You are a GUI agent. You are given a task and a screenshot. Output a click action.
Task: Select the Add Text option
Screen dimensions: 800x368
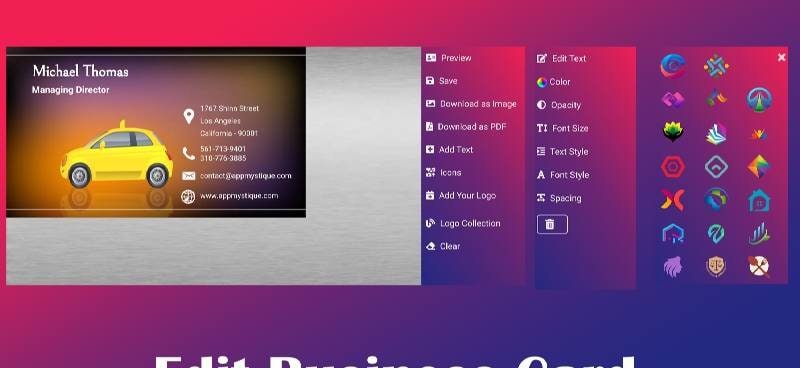point(449,150)
